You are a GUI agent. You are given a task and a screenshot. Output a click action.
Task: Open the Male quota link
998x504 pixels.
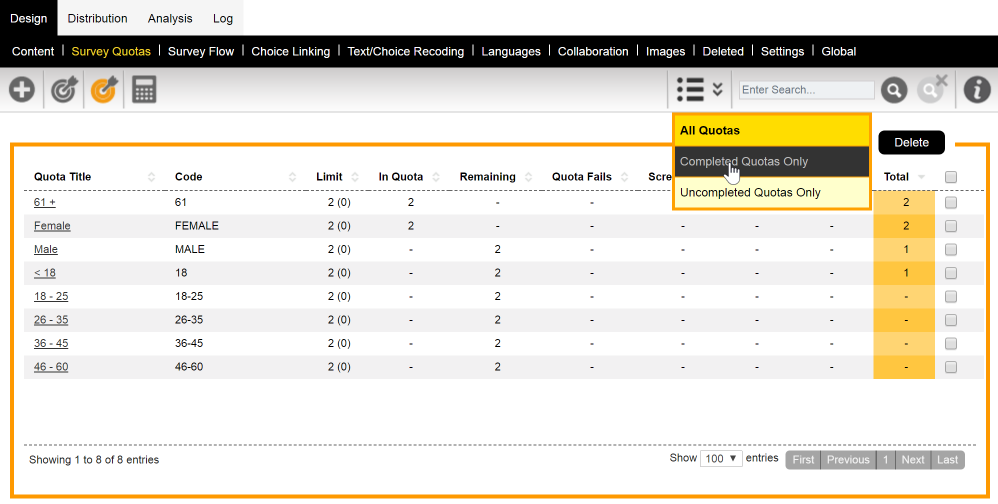(x=46, y=249)
